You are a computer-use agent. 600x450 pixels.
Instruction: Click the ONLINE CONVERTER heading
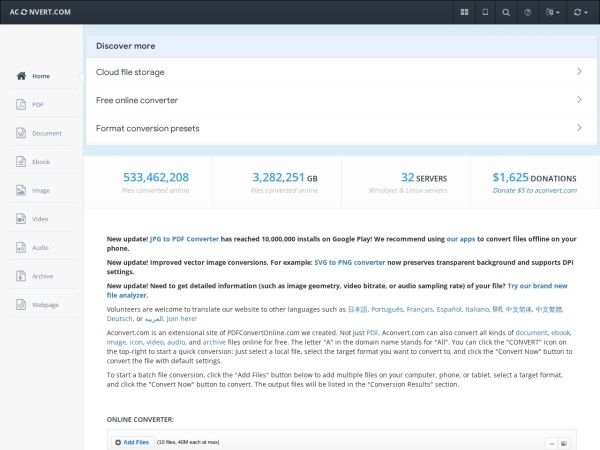[x=140, y=420]
